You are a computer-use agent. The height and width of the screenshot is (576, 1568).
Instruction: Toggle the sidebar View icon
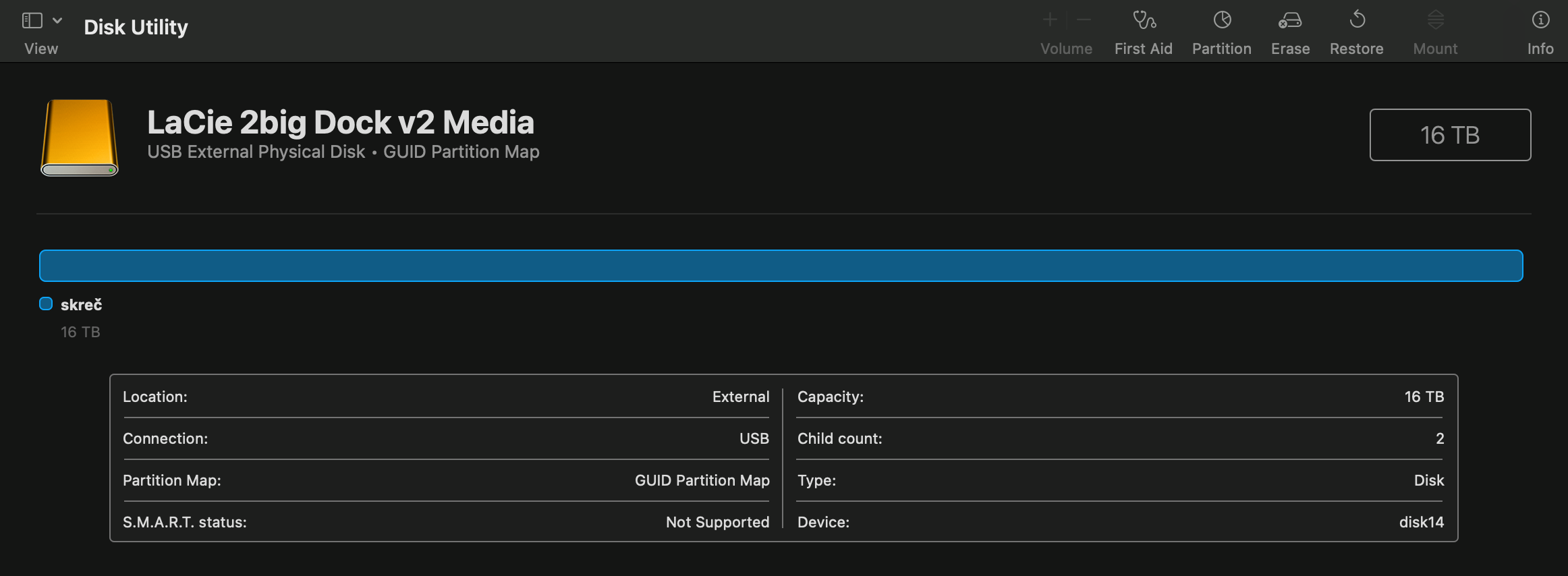(x=32, y=21)
